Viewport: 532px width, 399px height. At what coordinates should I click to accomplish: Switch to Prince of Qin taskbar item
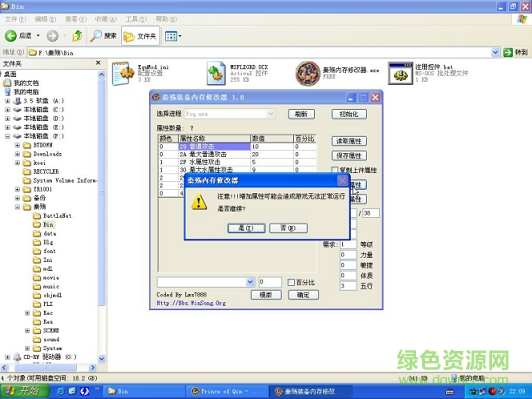coord(227,392)
